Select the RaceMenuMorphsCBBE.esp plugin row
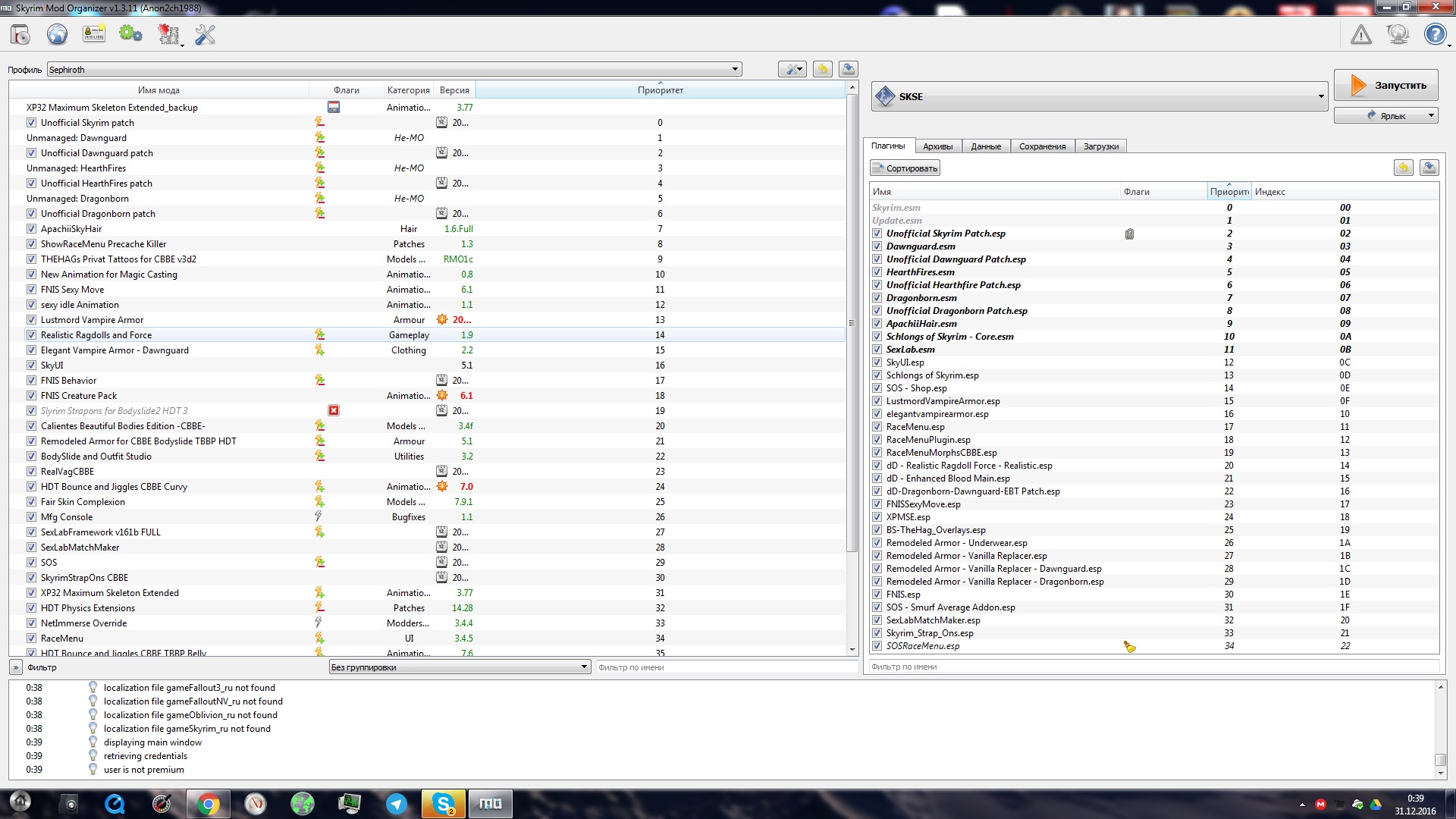Viewport: 1456px width, 819px height. coord(1153,453)
